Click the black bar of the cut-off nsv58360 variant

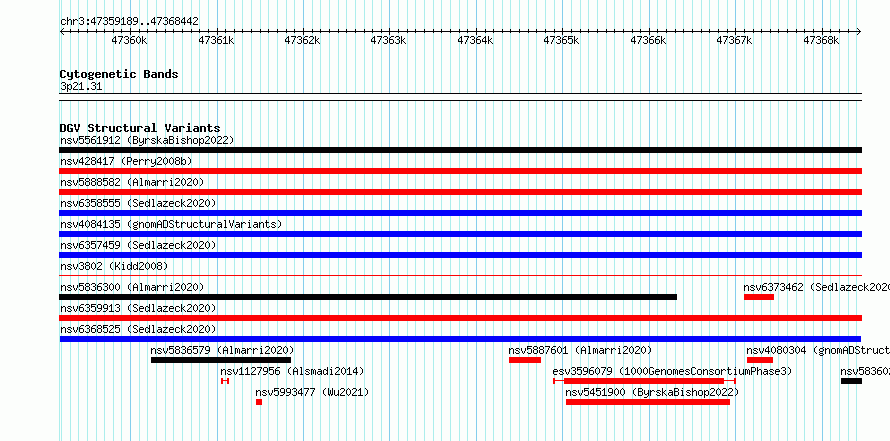pyautogui.click(x=851, y=381)
